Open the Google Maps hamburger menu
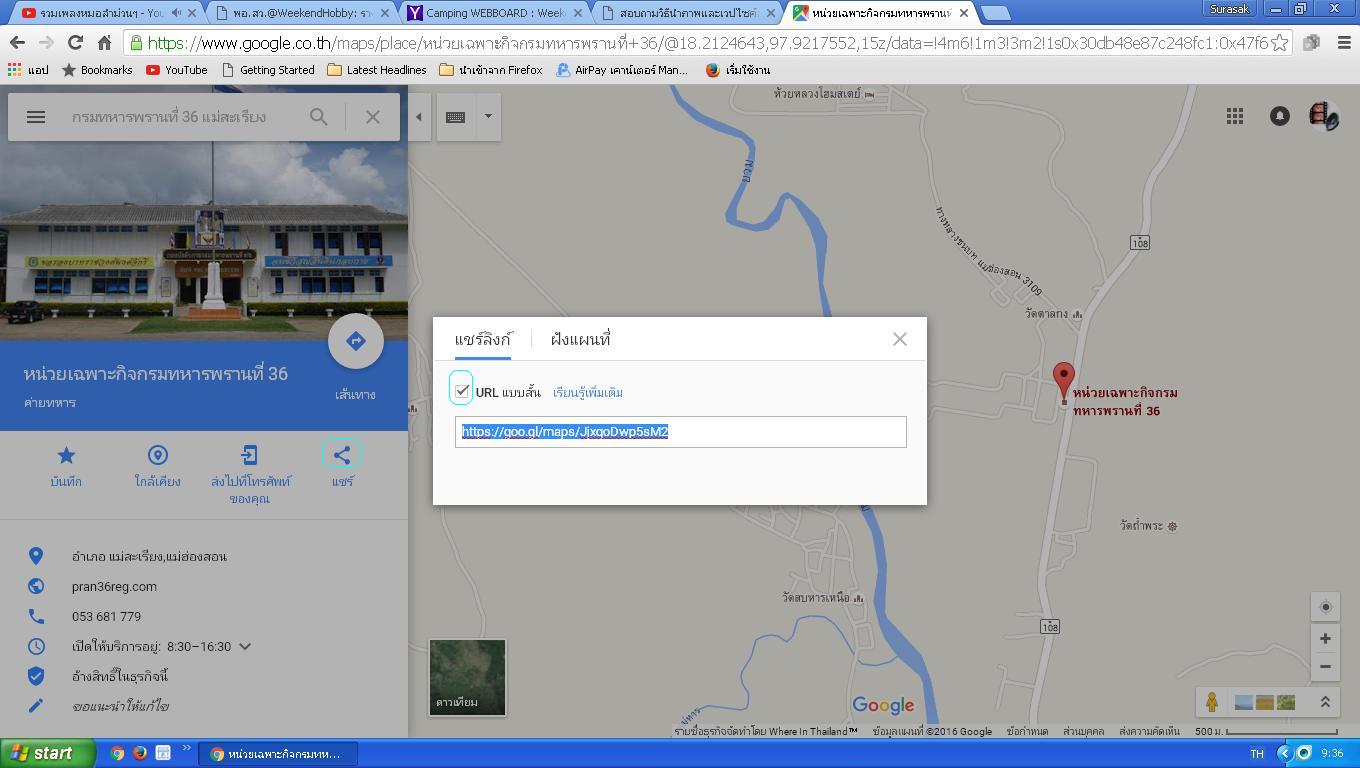The height and width of the screenshot is (768, 1360). (x=36, y=117)
